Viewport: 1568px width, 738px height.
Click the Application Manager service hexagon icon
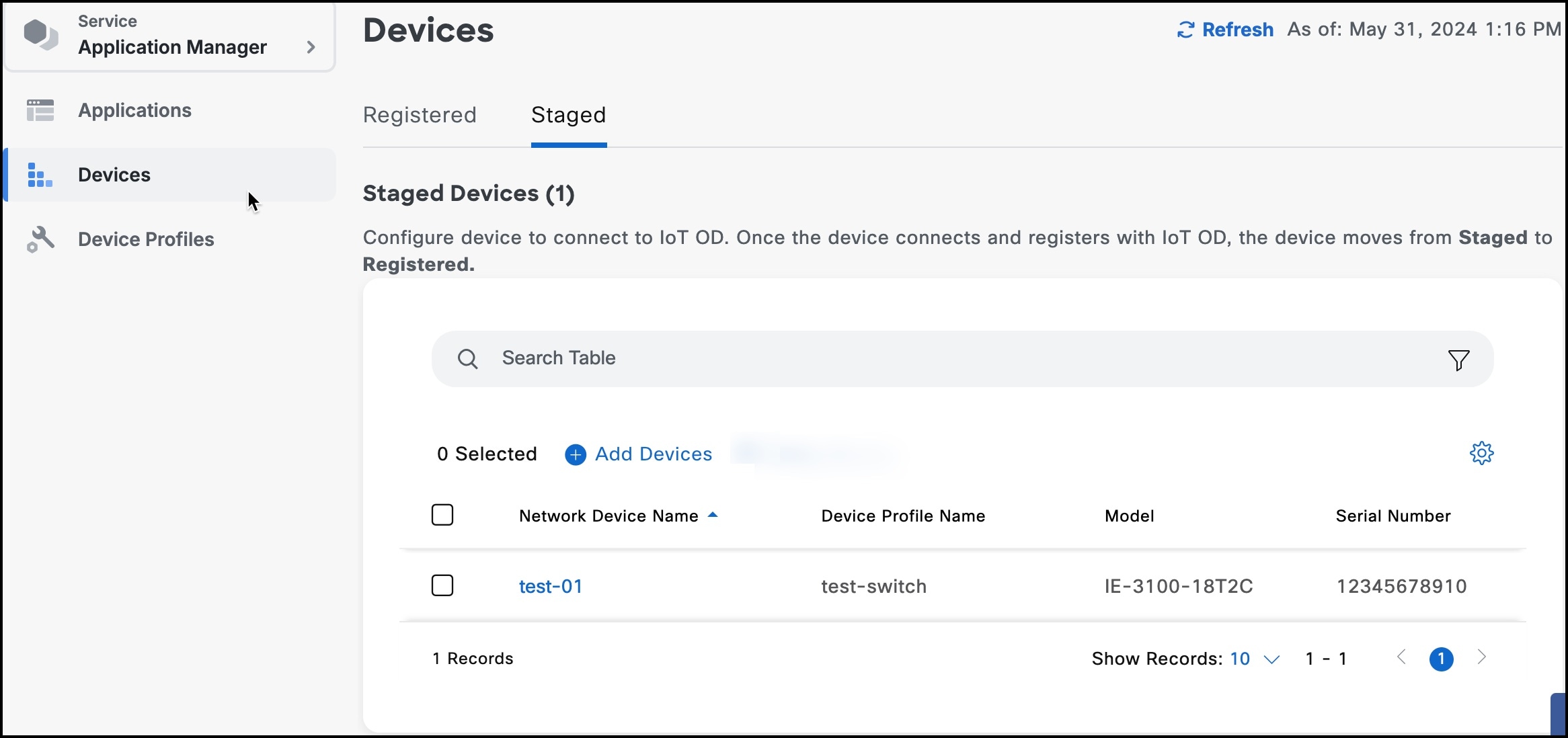tap(41, 34)
